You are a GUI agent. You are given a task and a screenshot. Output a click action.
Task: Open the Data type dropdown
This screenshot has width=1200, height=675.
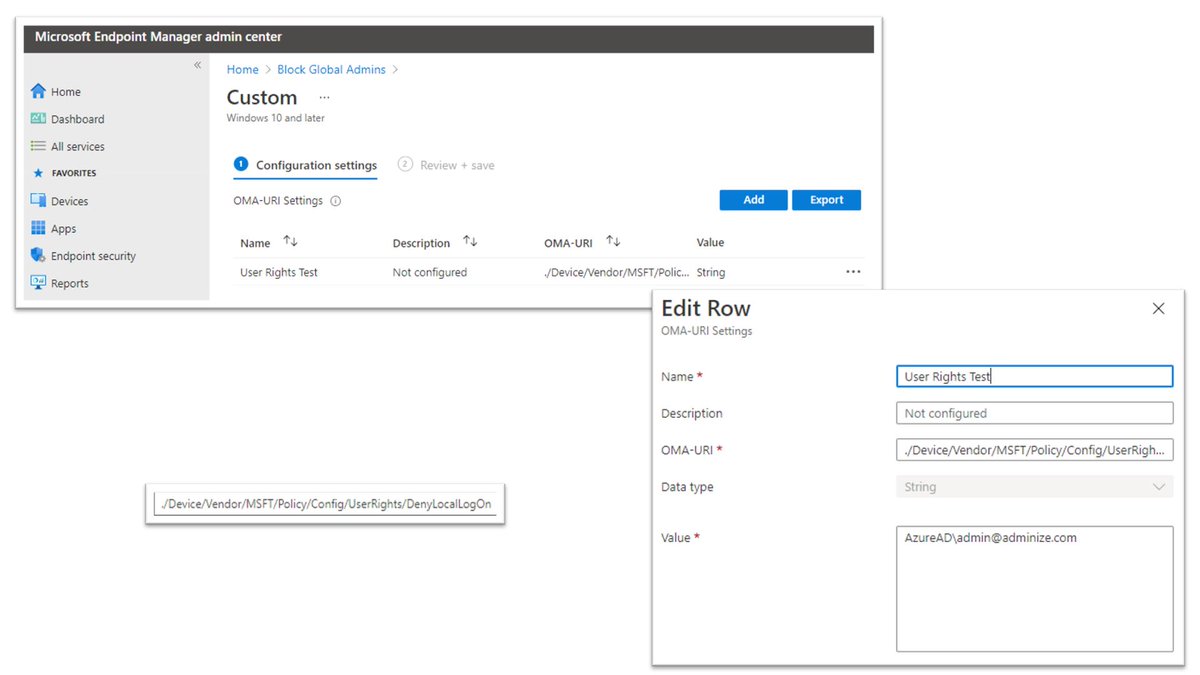(x=1034, y=487)
